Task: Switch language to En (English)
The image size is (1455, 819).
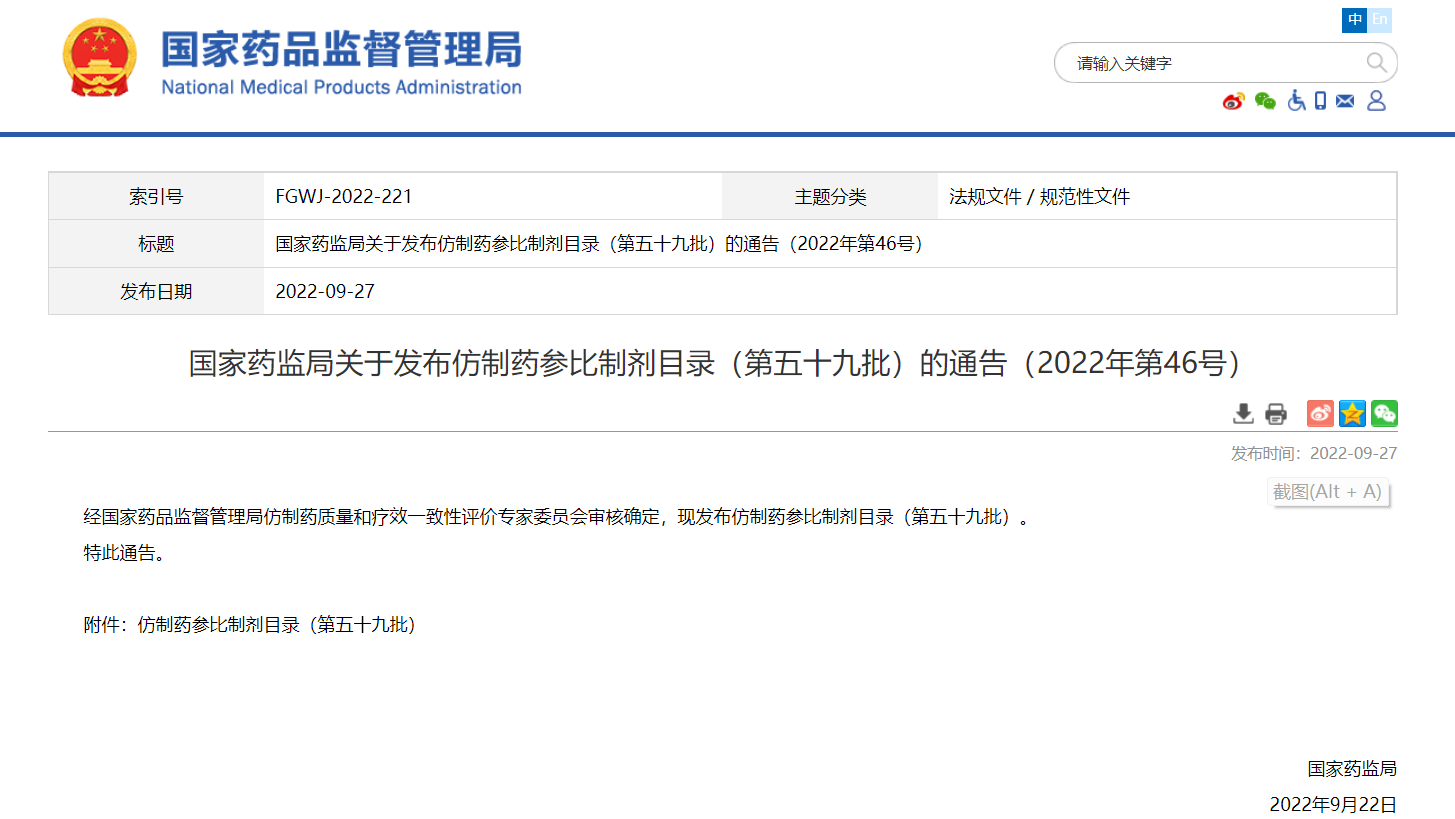Action: pyautogui.click(x=1380, y=19)
